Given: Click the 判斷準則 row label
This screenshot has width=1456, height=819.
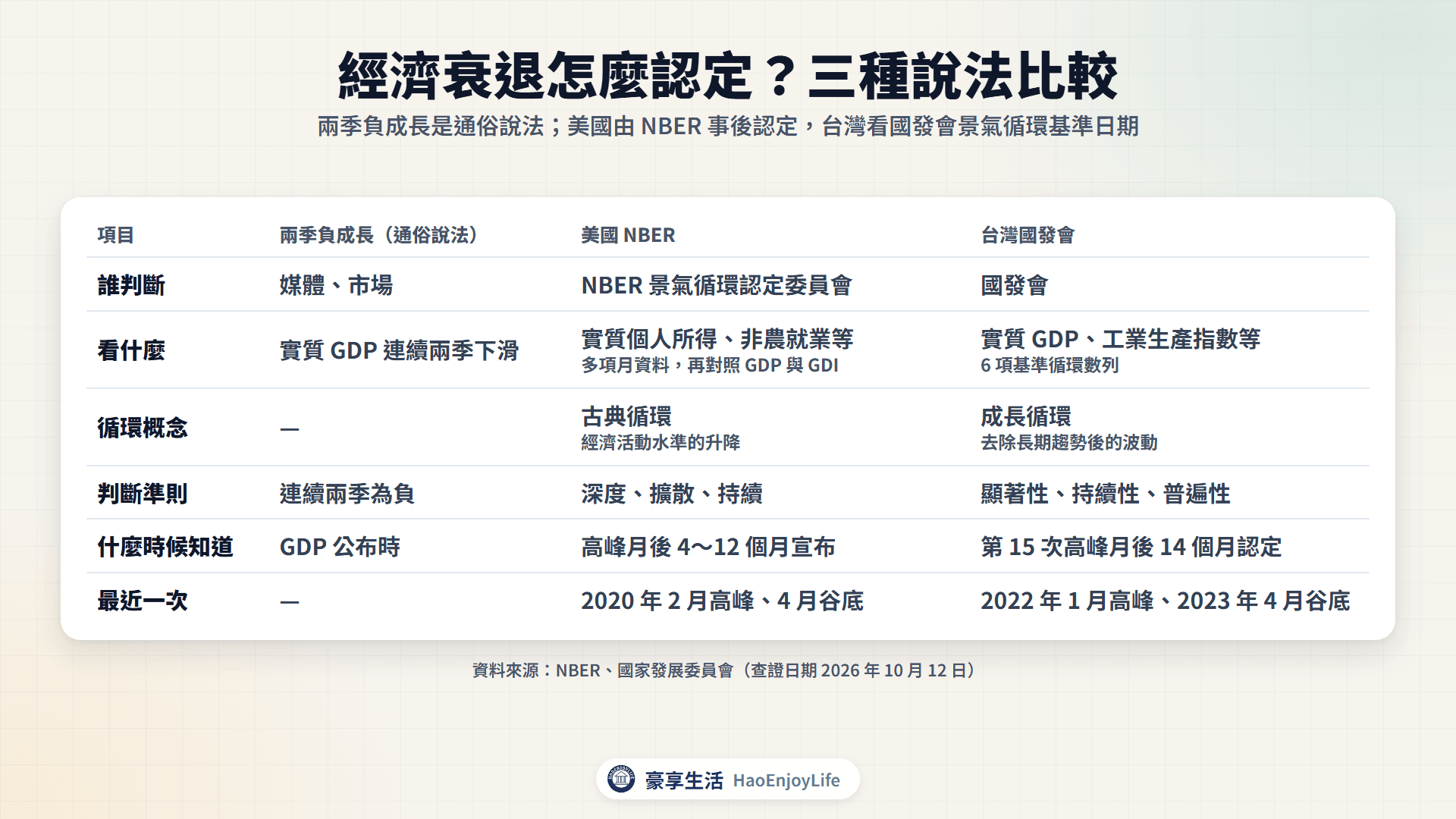Looking at the screenshot, I should point(143,494).
